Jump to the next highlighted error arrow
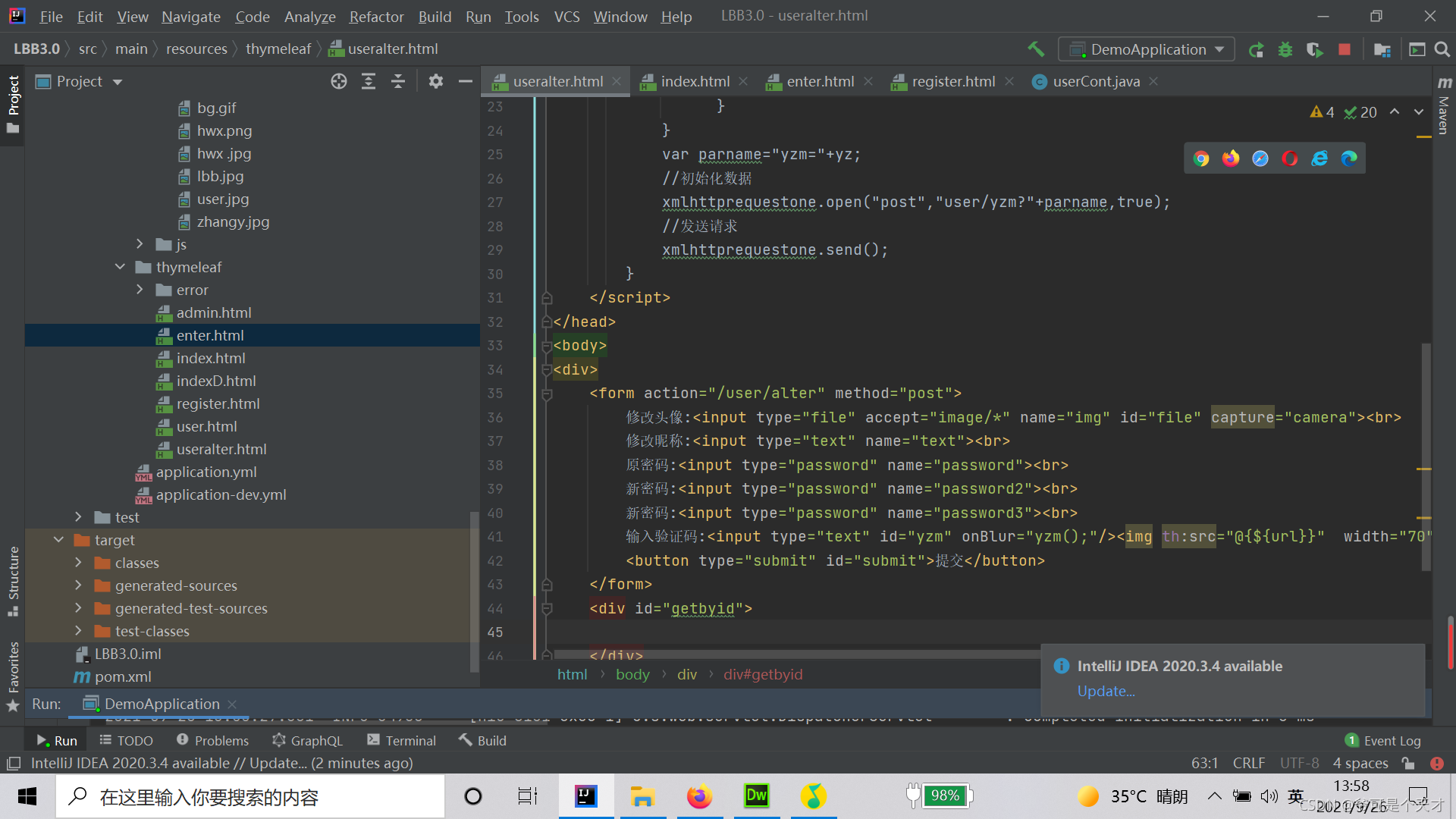The image size is (1456, 819). click(1419, 112)
